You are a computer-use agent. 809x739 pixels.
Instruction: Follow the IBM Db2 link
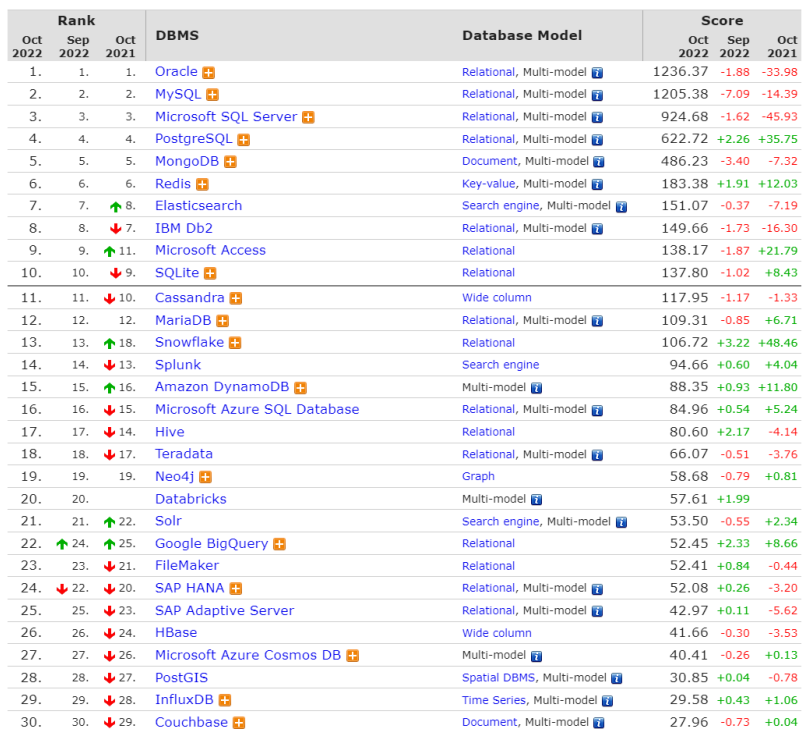[184, 228]
